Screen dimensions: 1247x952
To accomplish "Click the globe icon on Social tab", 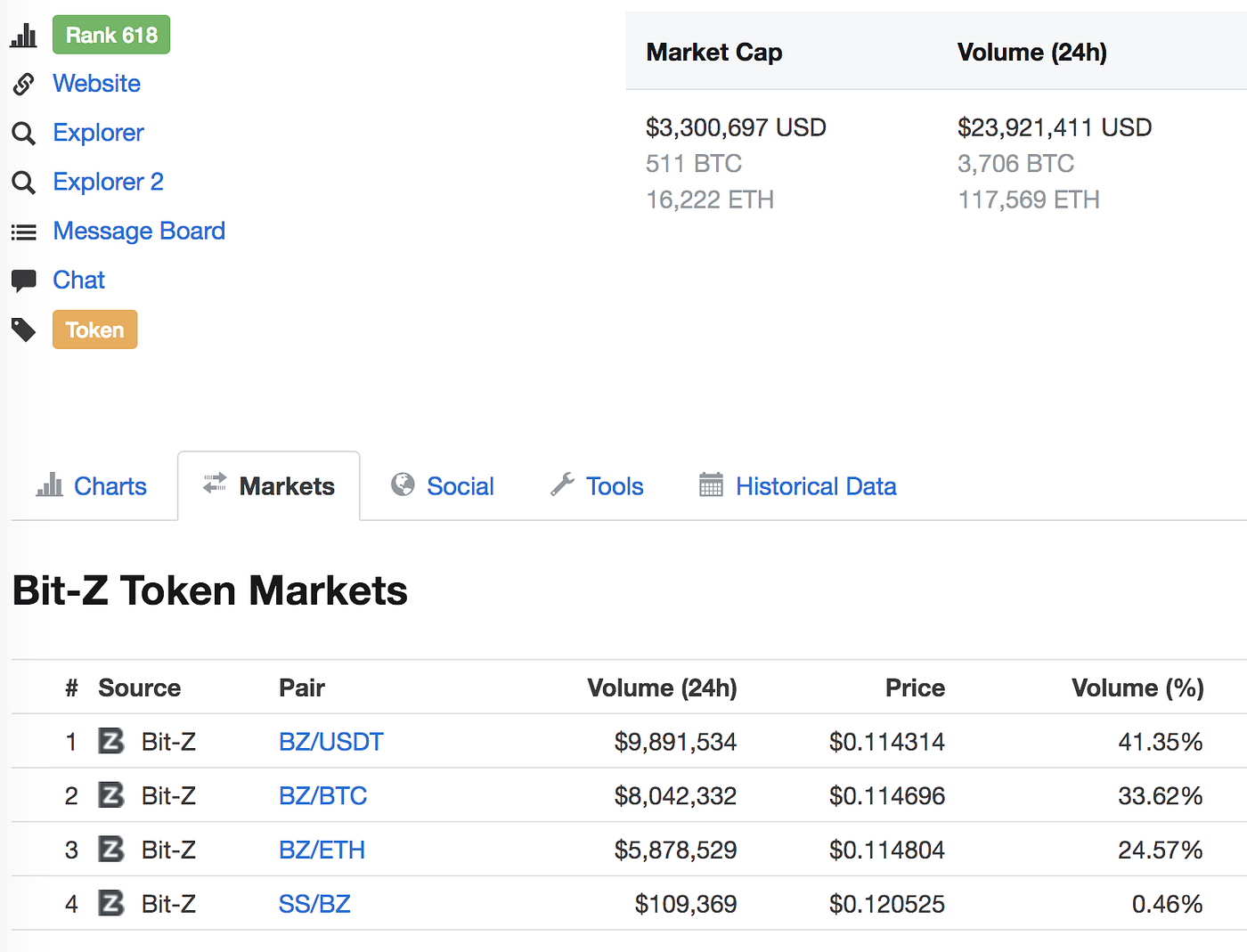I will pos(403,484).
